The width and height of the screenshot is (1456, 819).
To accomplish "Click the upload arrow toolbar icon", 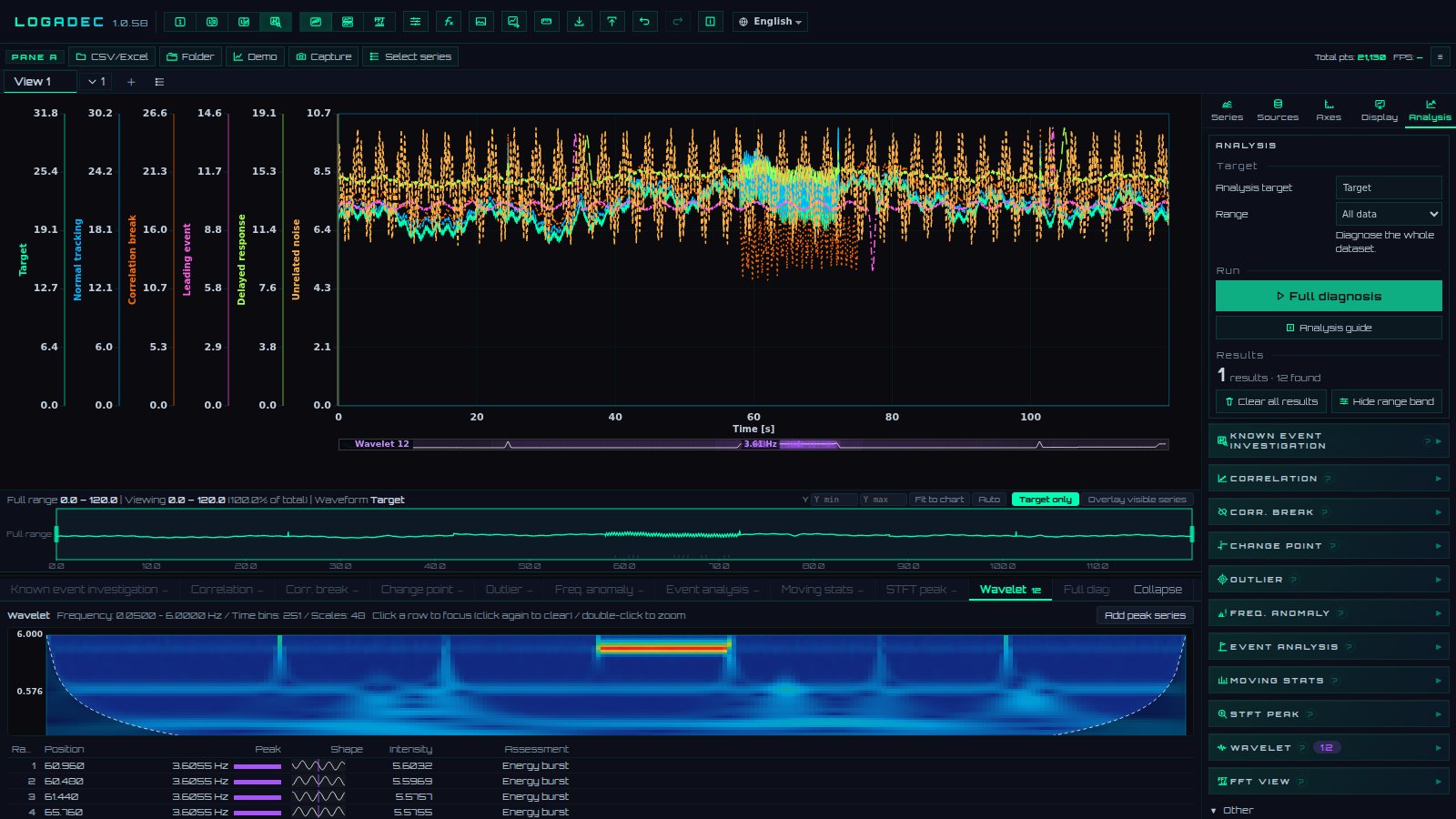I will [x=612, y=22].
